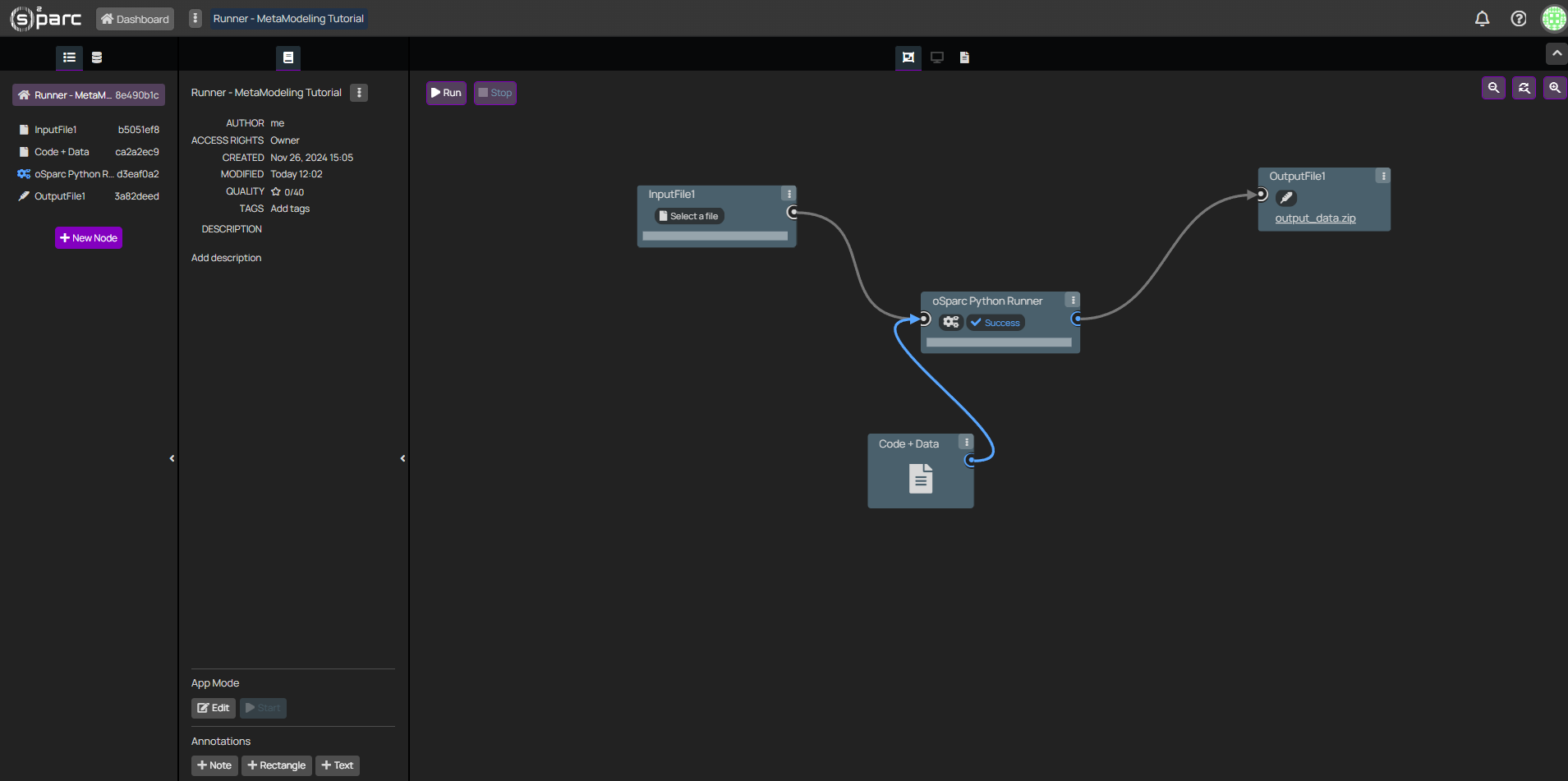The image size is (1568, 781).
Task: Collapse the study info panel
Action: (402, 458)
